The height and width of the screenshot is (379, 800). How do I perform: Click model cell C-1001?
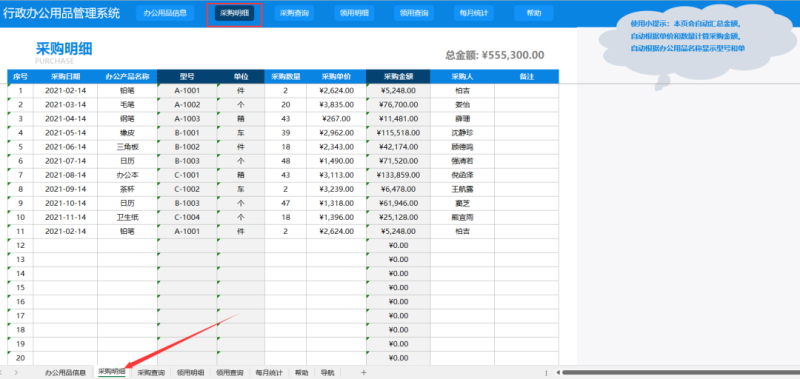[187, 175]
